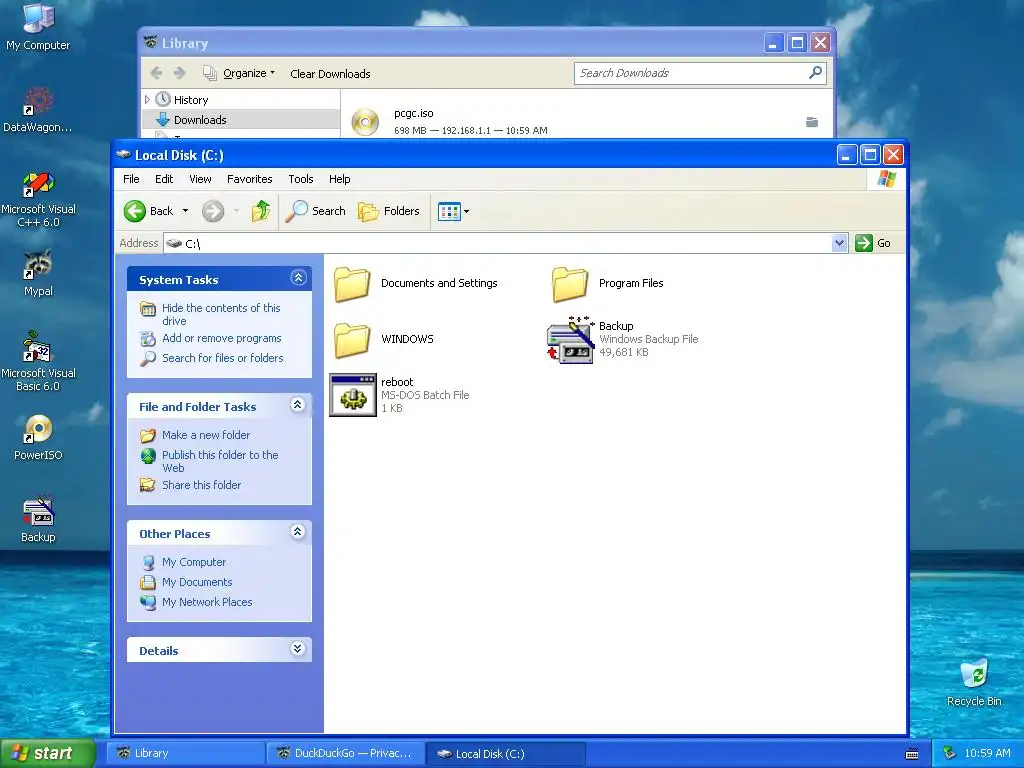Open the File menu
Viewport: 1024px width, 768px height.
point(131,179)
